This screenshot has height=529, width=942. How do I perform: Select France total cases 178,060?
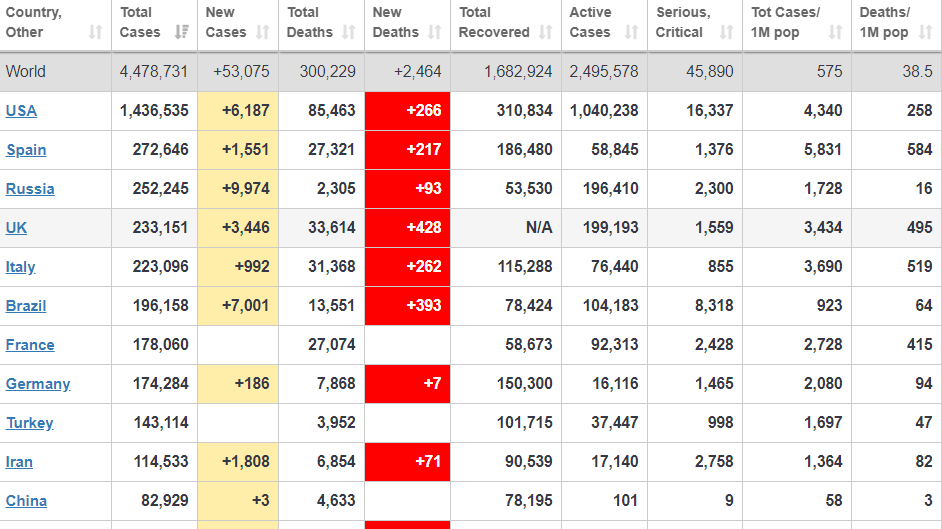coord(160,345)
